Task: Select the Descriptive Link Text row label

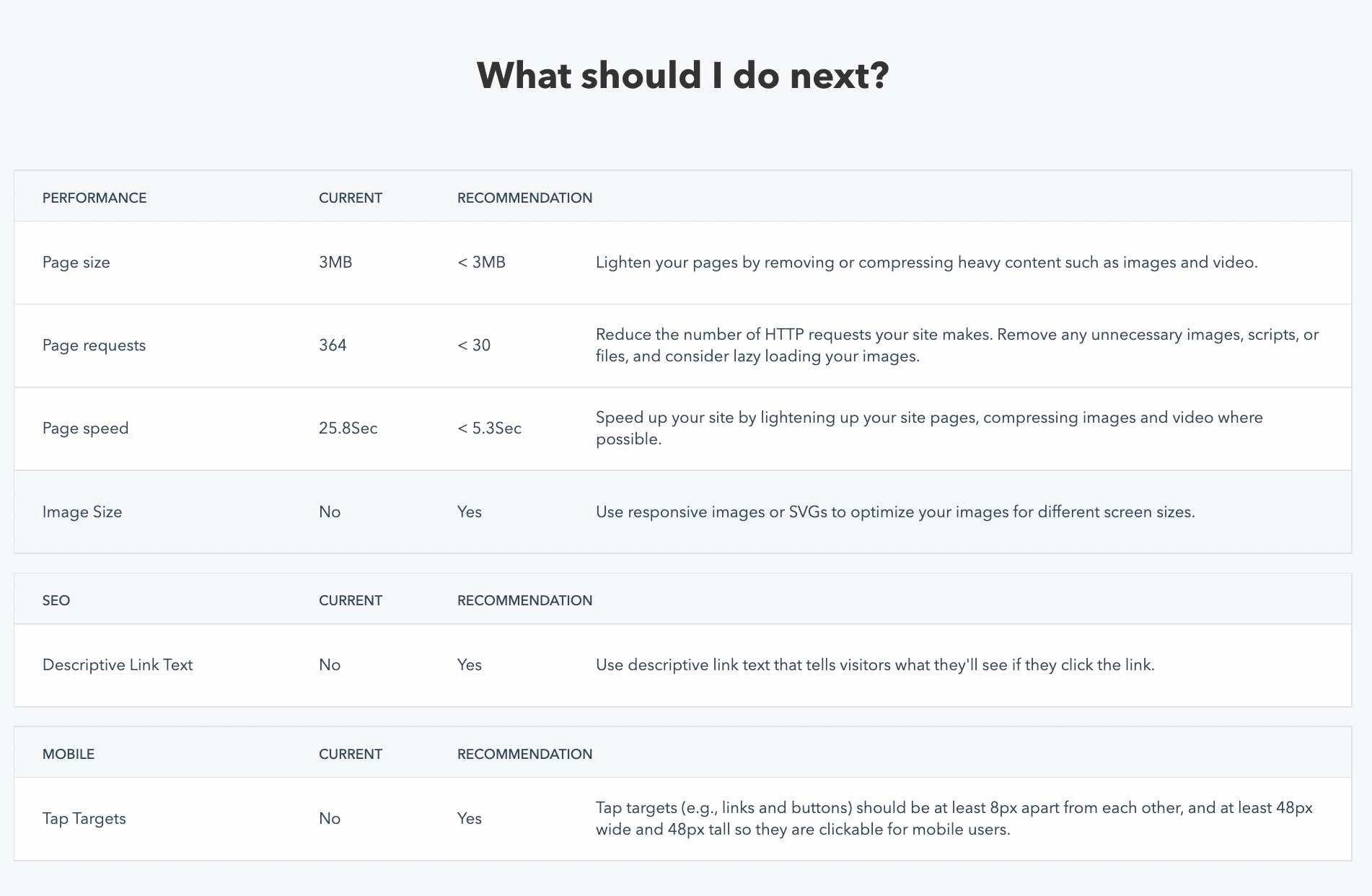Action: [x=118, y=665]
